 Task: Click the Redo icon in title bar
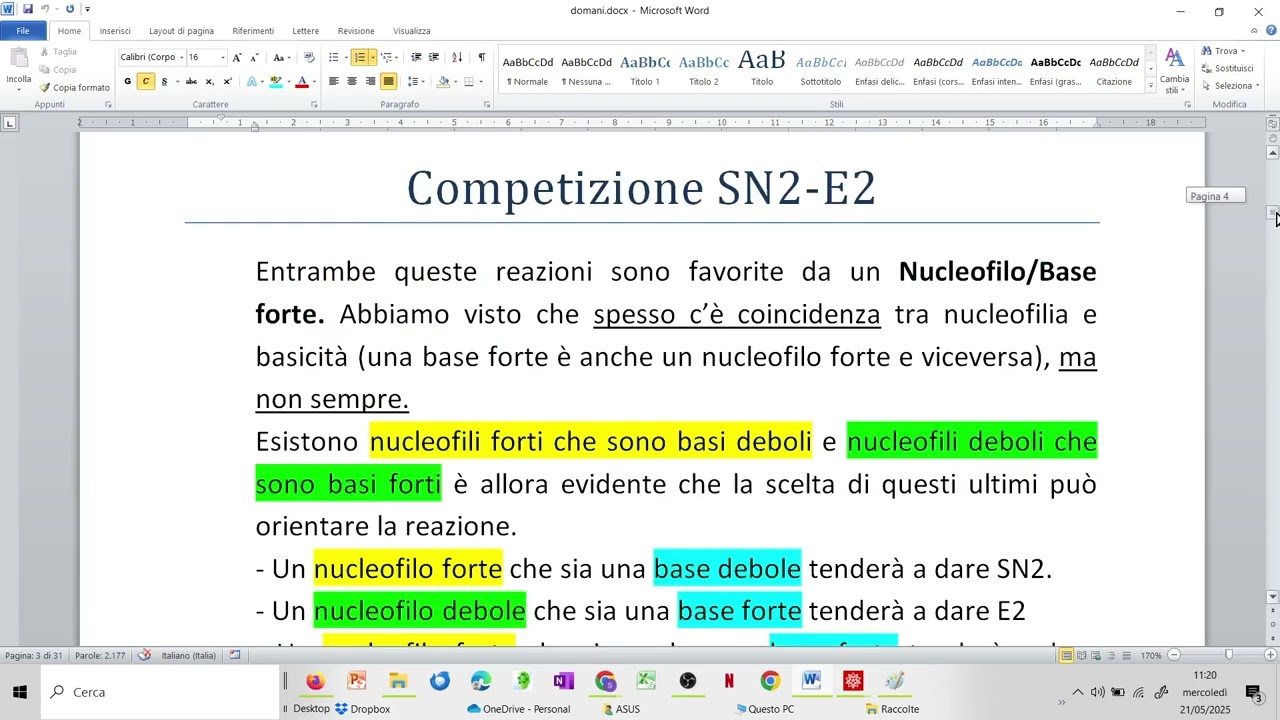(69, 9)
